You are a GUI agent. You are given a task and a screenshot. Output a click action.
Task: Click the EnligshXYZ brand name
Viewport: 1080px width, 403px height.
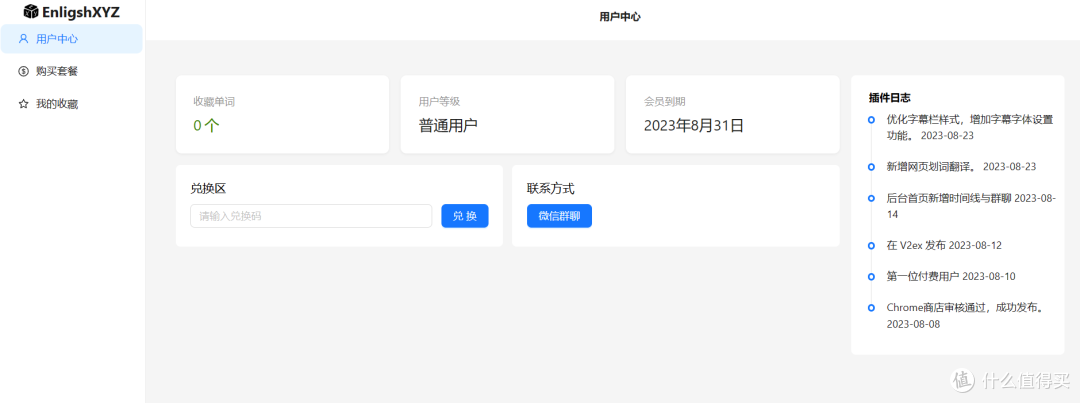point(81,11)
